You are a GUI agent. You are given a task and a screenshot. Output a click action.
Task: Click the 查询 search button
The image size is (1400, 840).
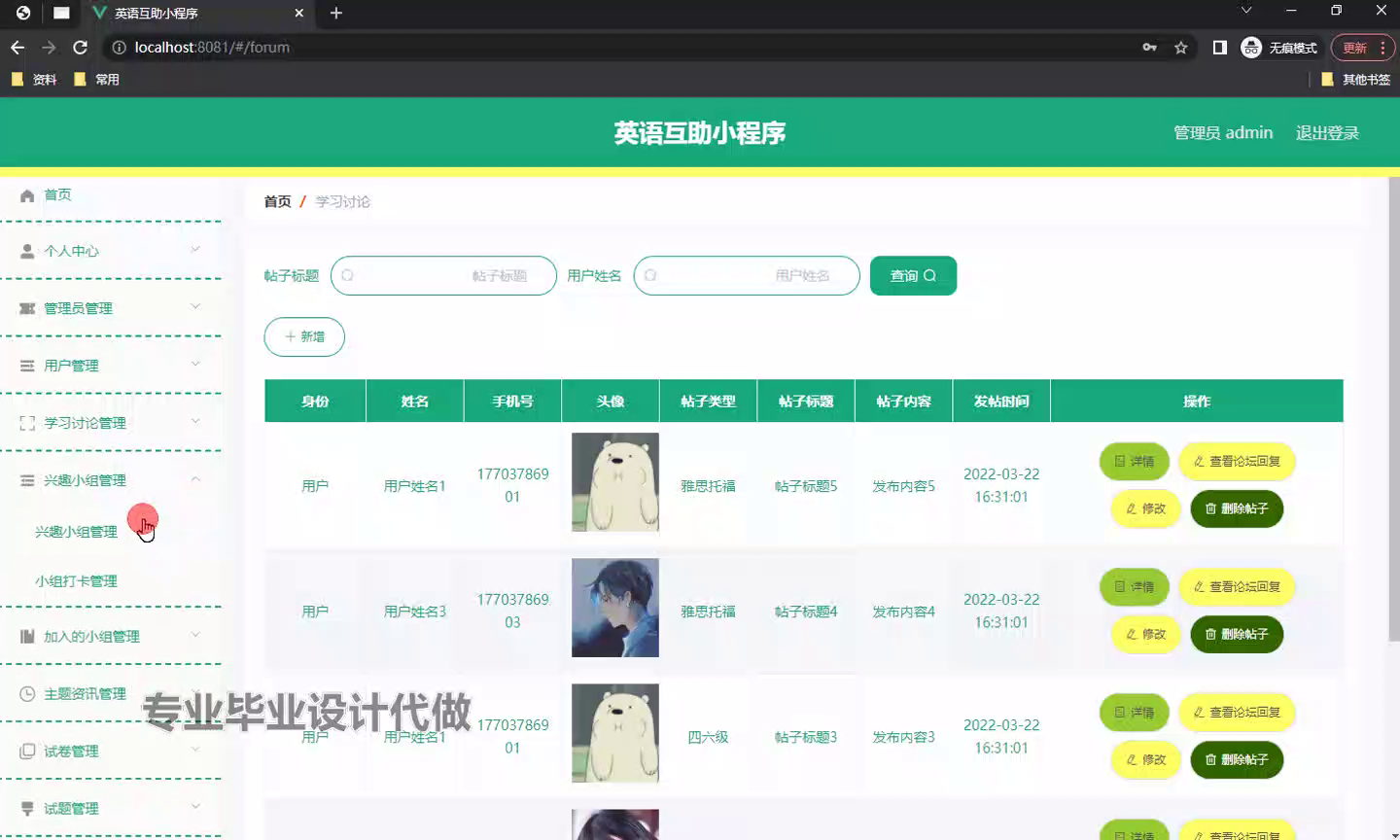(x=913, y=275)
